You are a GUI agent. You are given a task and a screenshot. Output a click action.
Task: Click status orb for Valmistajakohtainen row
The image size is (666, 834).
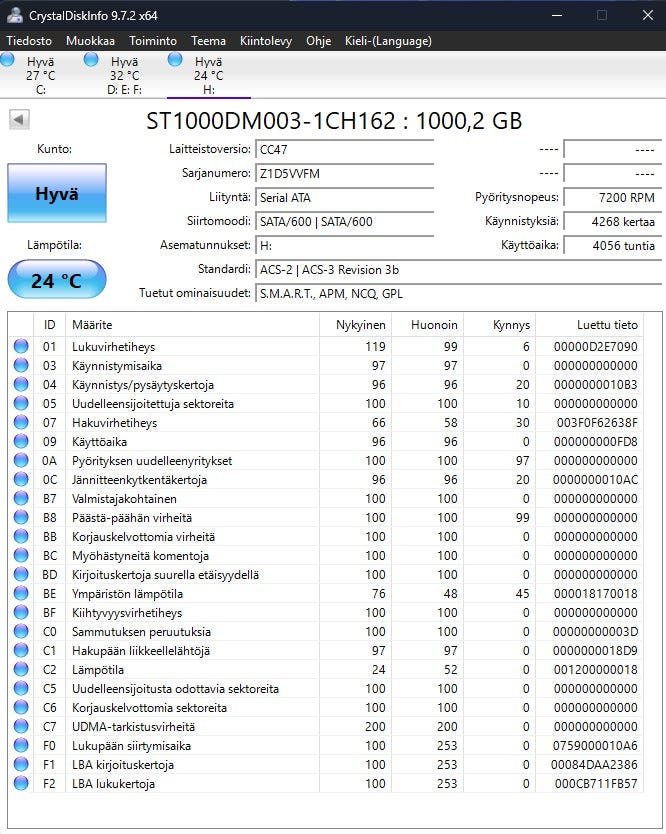[21, 498]
